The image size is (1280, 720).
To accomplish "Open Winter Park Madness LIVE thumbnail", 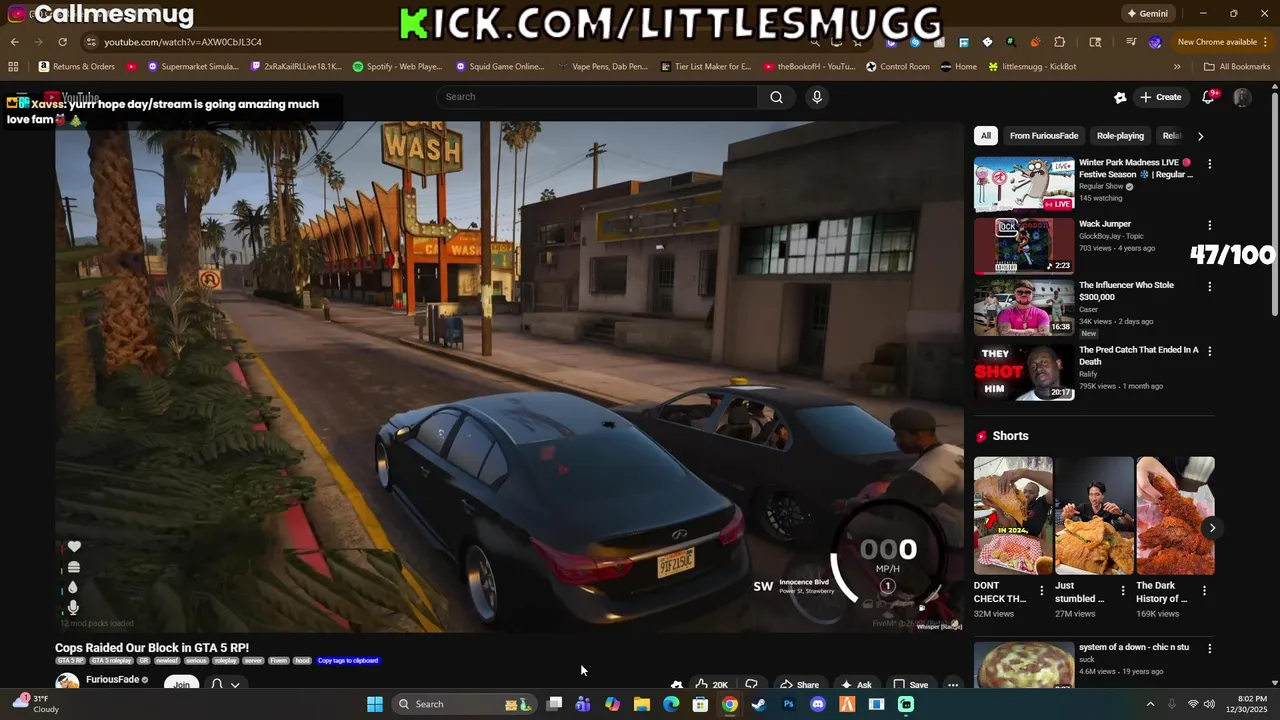I will [1024, 184].
